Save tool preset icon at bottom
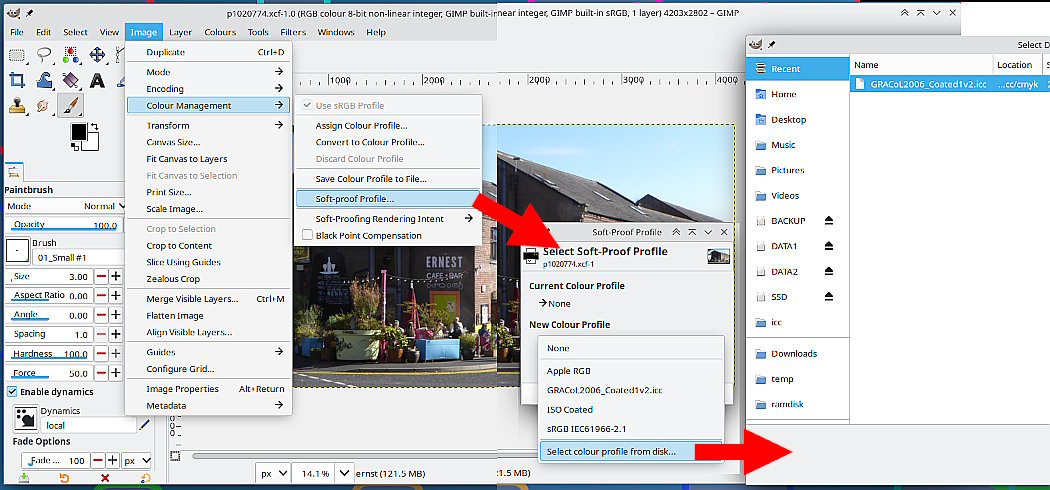 (24, 478)
